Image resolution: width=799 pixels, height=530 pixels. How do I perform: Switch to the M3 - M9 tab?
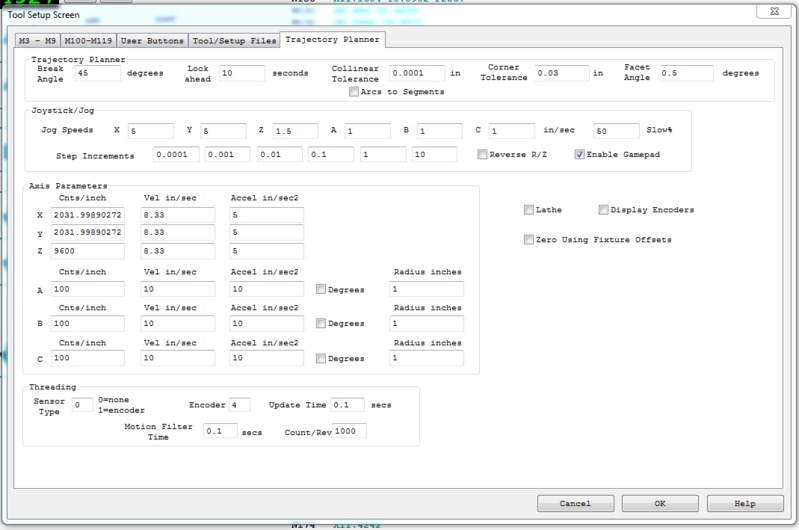point(40,40)
